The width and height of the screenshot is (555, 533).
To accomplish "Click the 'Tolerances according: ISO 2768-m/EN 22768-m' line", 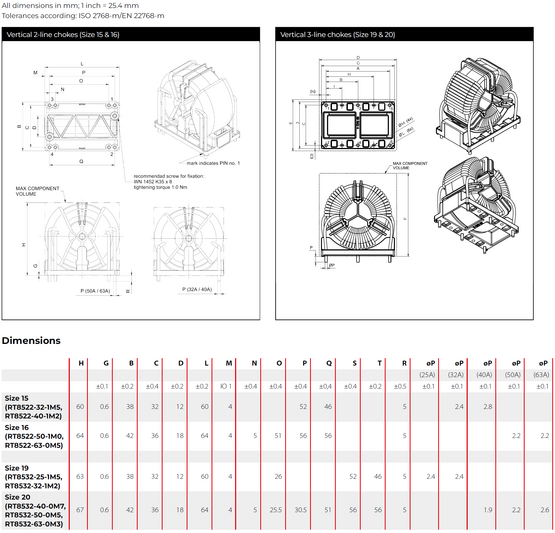I will (x=83, y=16).
